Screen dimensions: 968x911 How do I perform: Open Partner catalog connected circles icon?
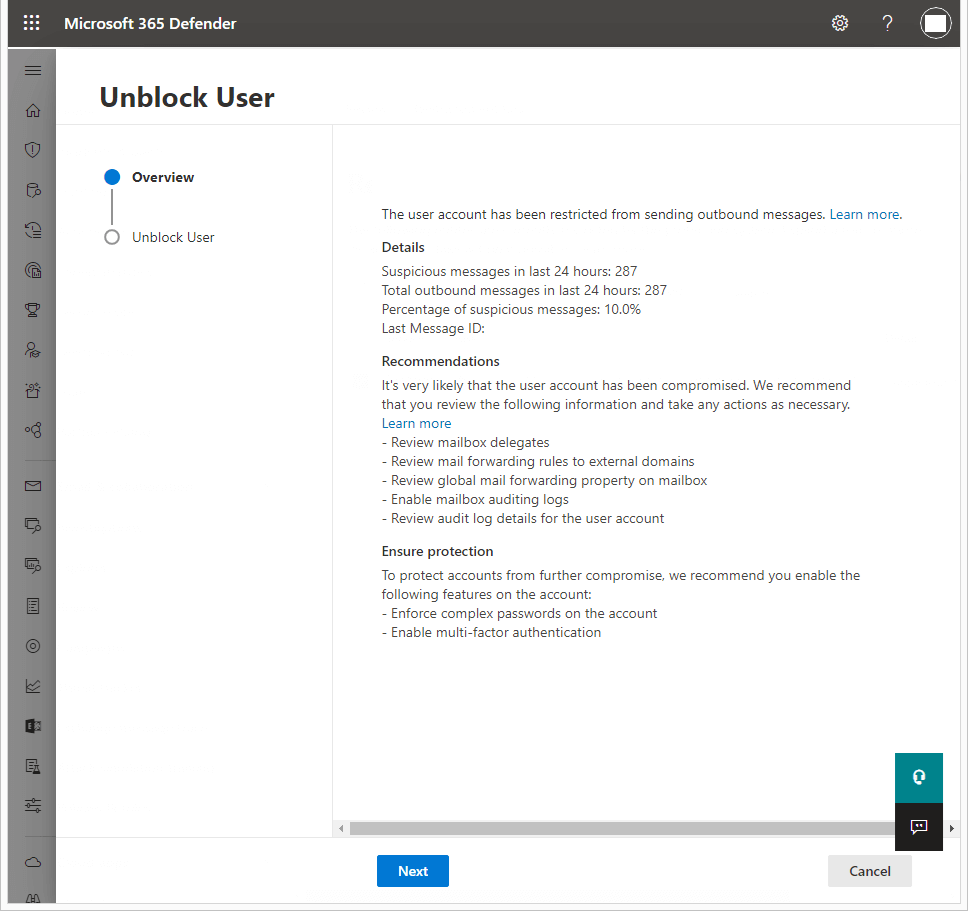point(33,430)
